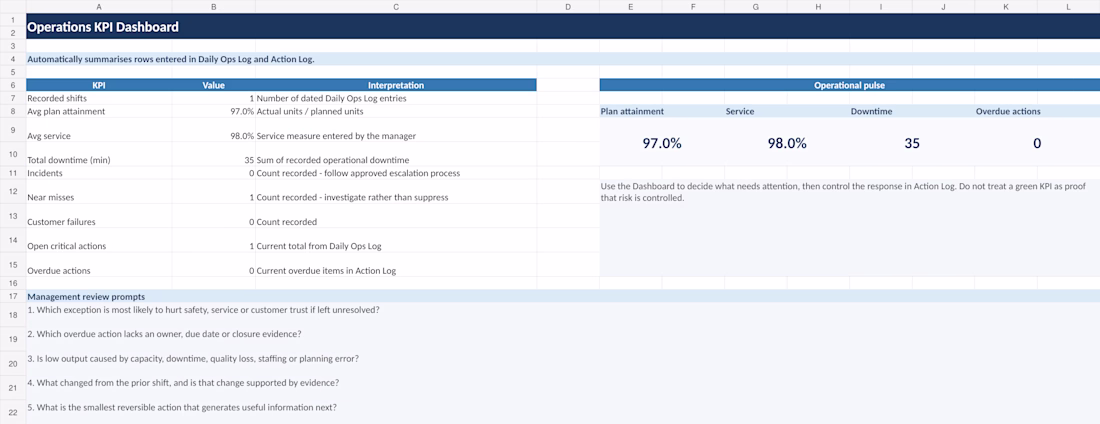The image size is (1100, 424).
Task: Select the KPI column header cell
Action: click(x=98, y=85)
